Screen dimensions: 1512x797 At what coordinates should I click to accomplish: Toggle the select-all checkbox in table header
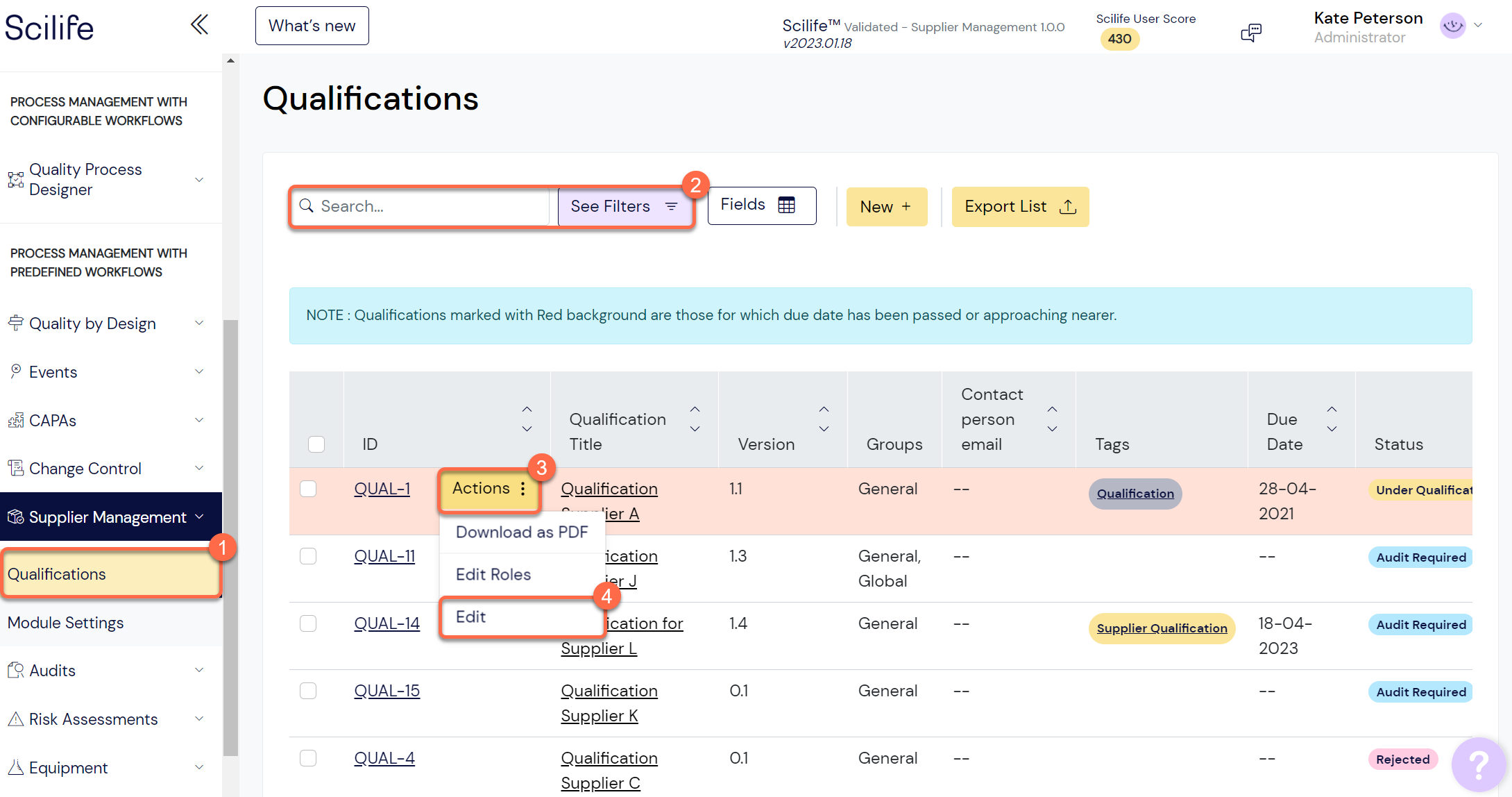[316, 444]
